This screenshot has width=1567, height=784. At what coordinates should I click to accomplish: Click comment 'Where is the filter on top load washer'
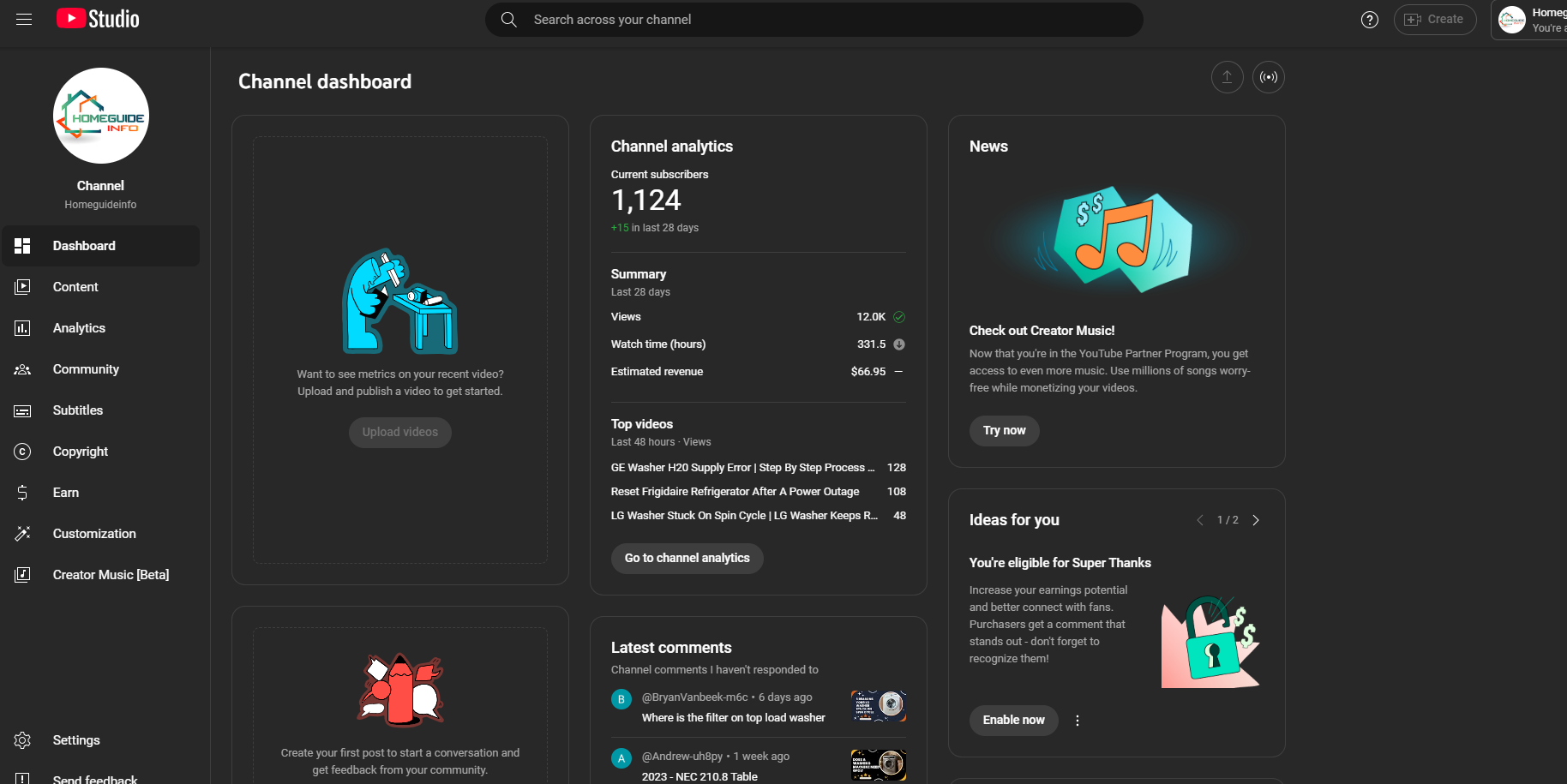pyautogui.click(x=734, y=718)
